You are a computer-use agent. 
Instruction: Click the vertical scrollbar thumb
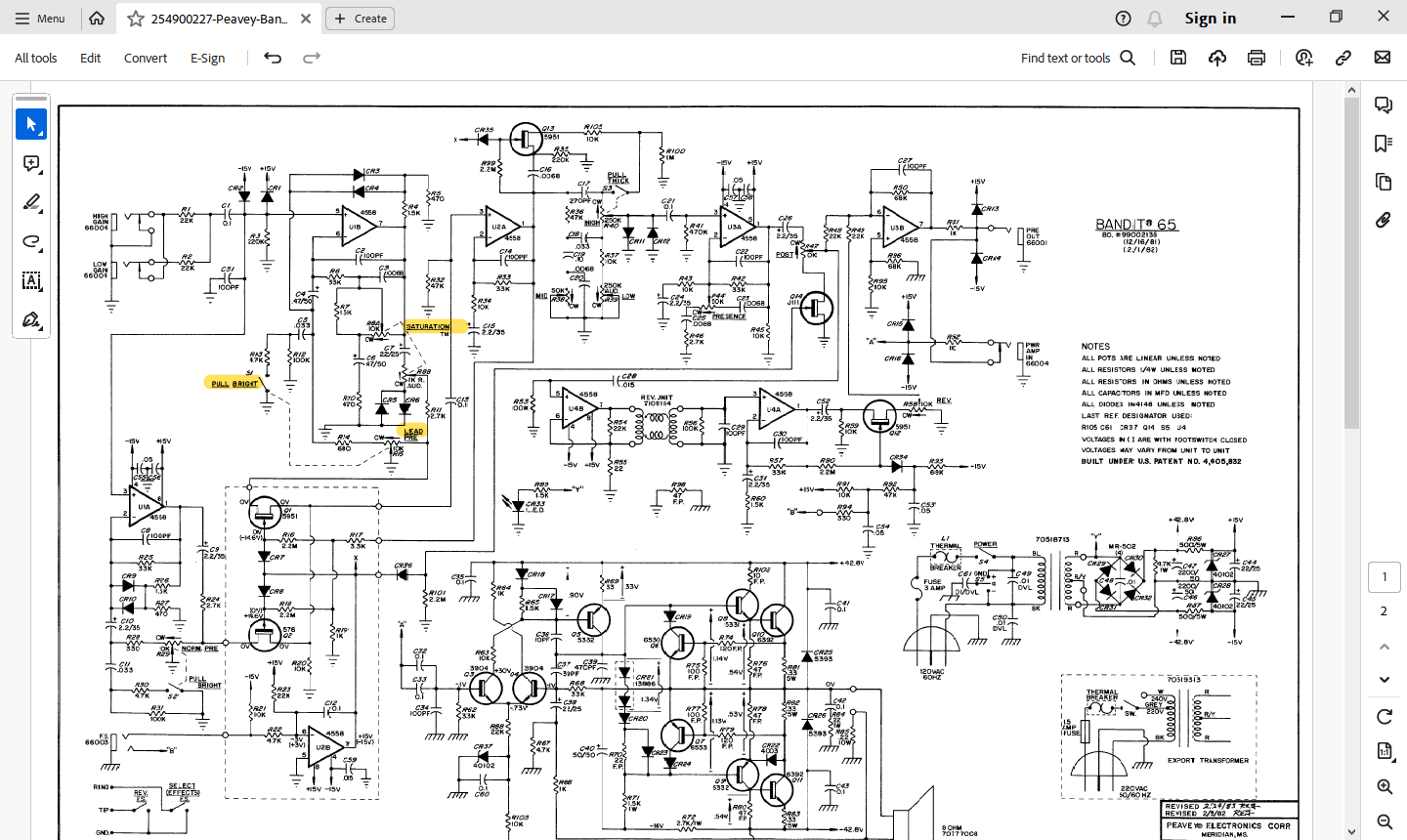click(x=1352, y=264)
